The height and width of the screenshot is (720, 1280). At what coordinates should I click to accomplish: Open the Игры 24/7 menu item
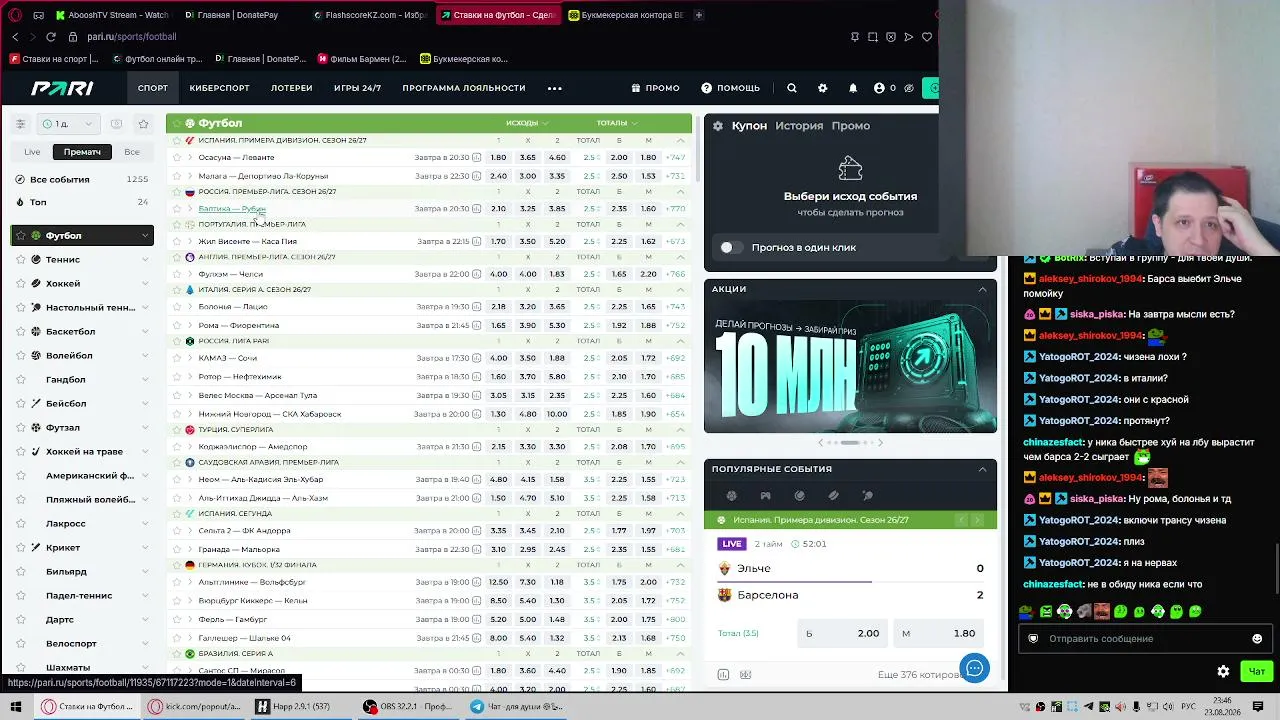pos(357,88)
